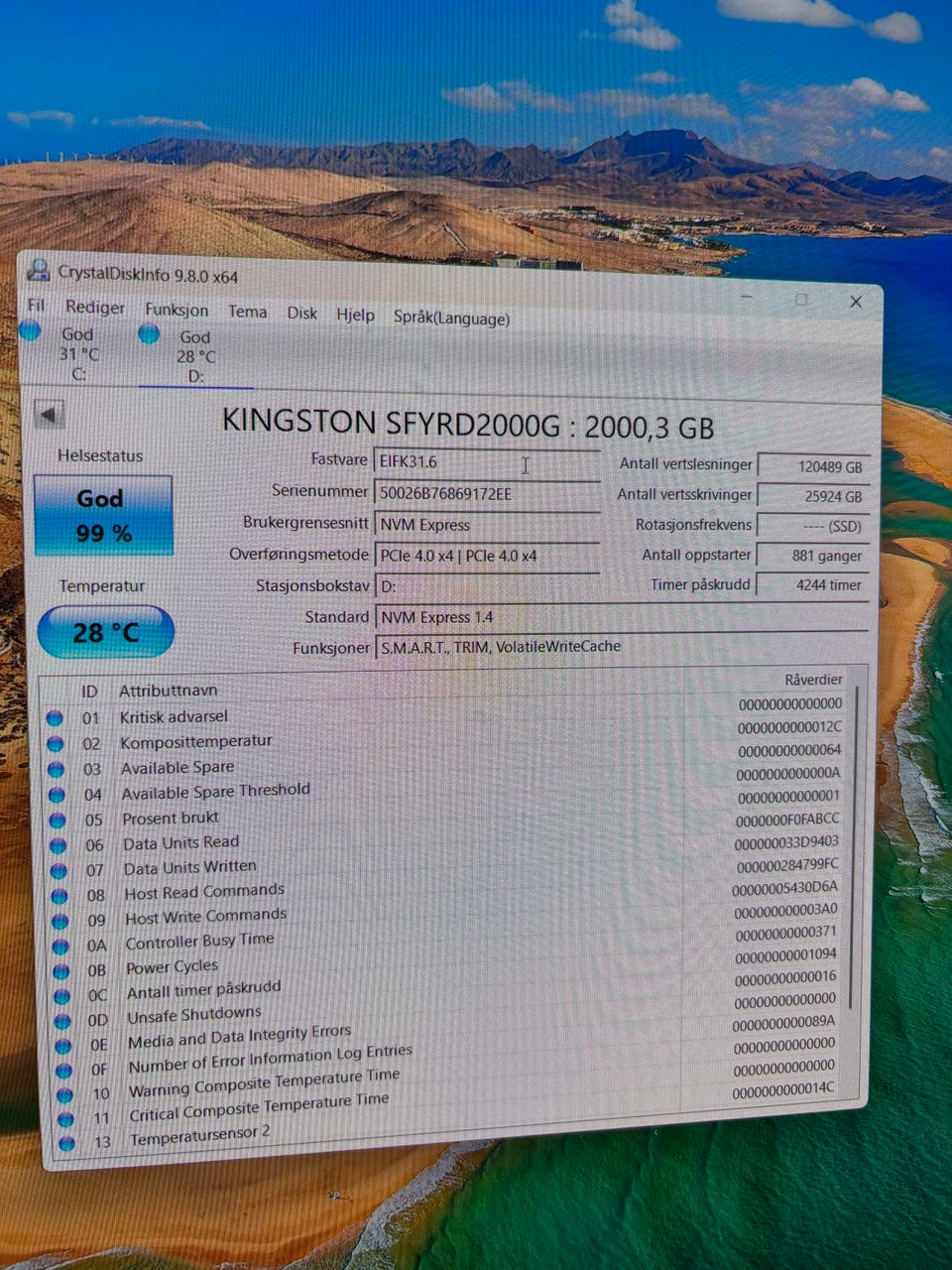Click status dot for Available Spare Threshold row
This screenshot has width=952, height=1270.
[x=58, y=795]
